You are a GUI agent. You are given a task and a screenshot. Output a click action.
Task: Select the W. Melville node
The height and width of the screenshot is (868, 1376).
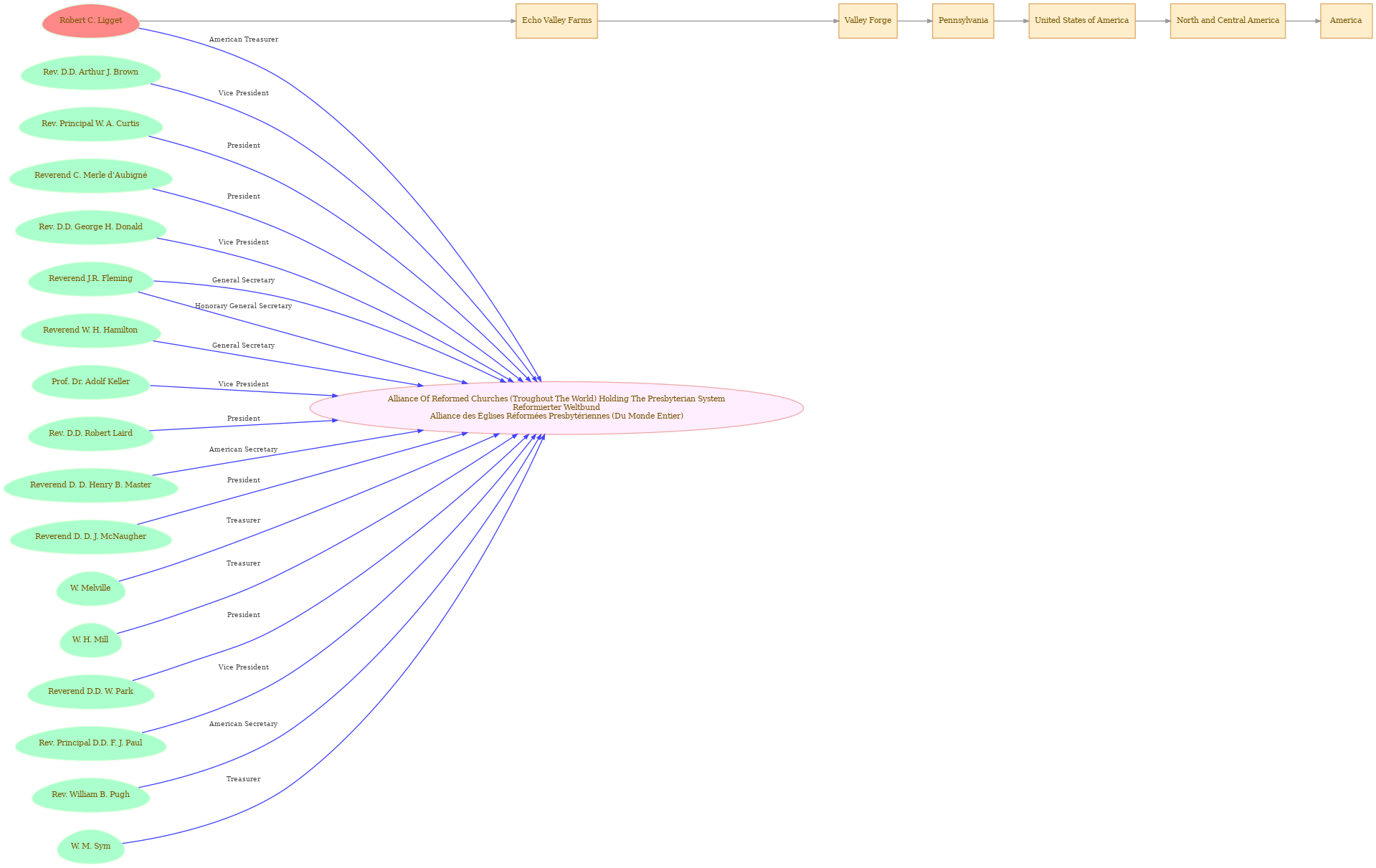click(91, 588)
